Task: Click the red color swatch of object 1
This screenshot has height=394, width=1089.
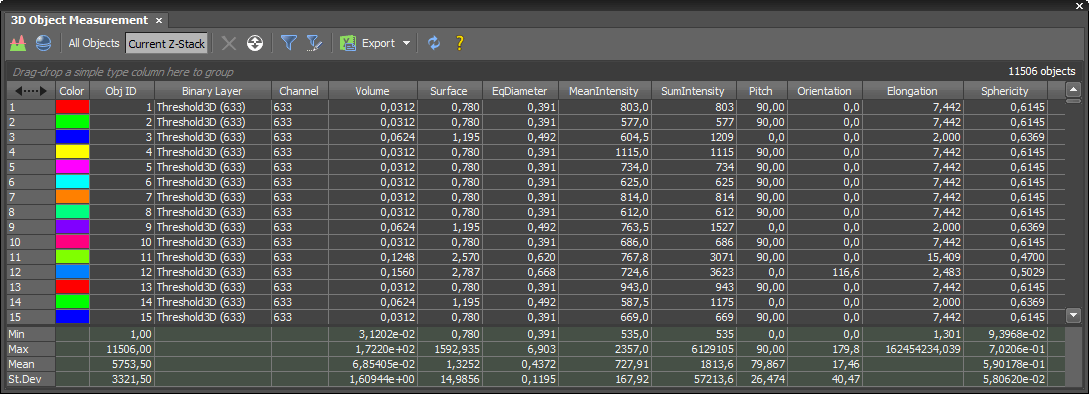Action: click(72, 107)
